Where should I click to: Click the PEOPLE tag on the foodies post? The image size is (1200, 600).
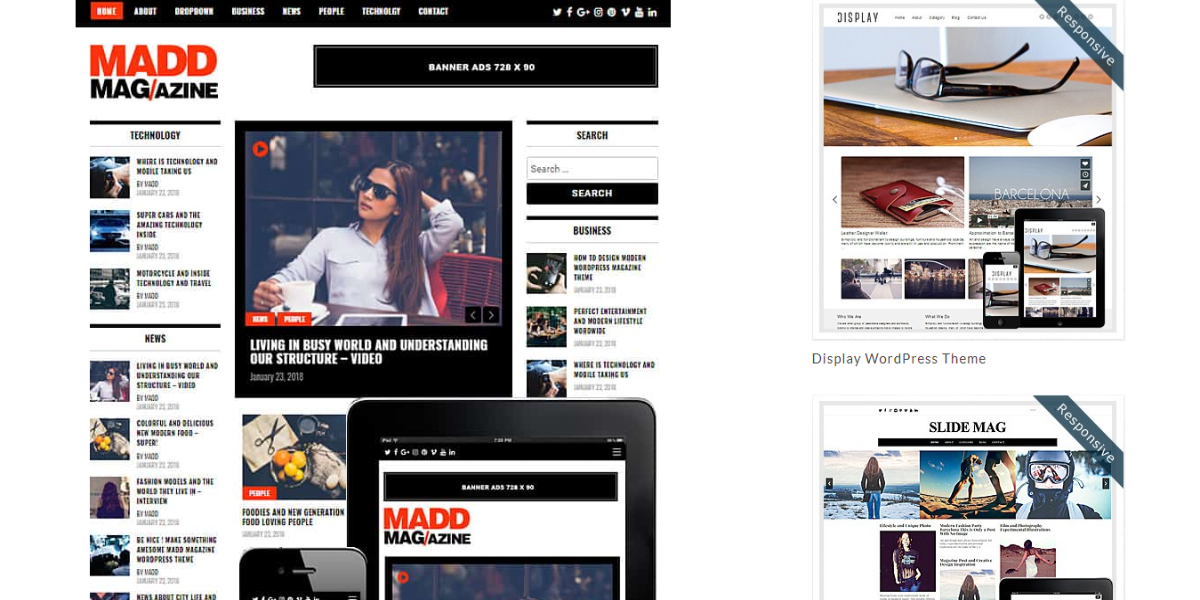click(260, 493)
